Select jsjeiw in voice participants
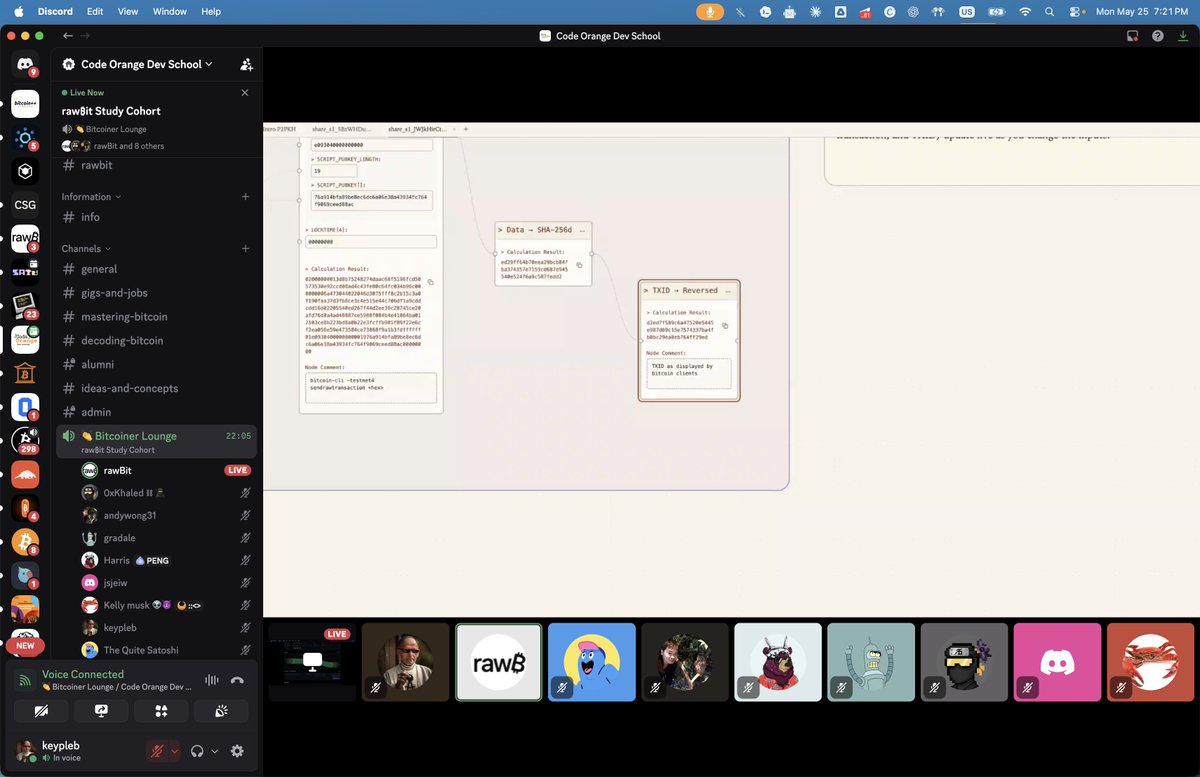The height and width of the screenshot is (777, 1200). pos(166,582)
